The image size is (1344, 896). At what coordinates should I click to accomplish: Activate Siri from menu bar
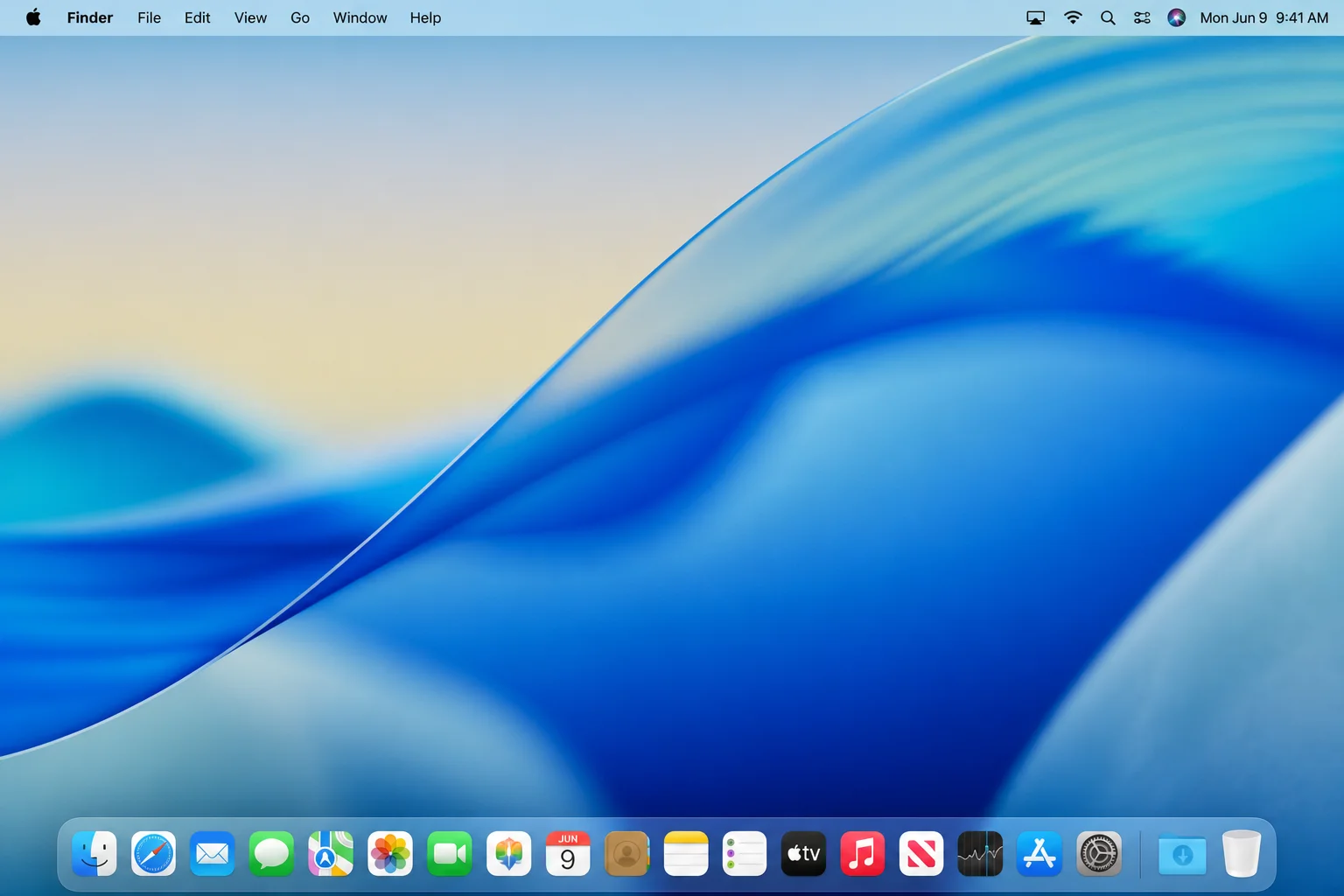(1177, 17)
